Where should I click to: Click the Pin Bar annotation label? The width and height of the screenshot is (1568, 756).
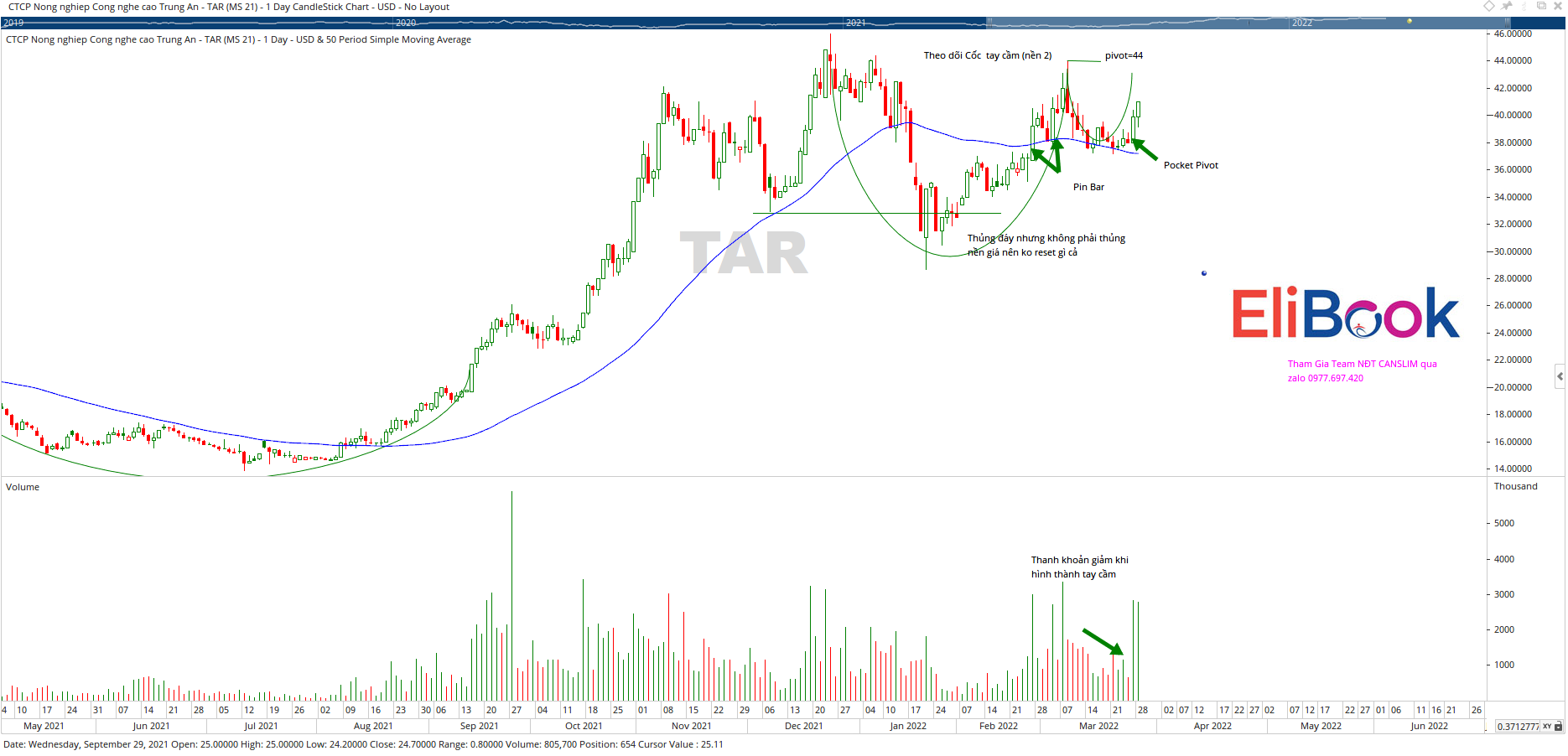(x=1088, y=187)
